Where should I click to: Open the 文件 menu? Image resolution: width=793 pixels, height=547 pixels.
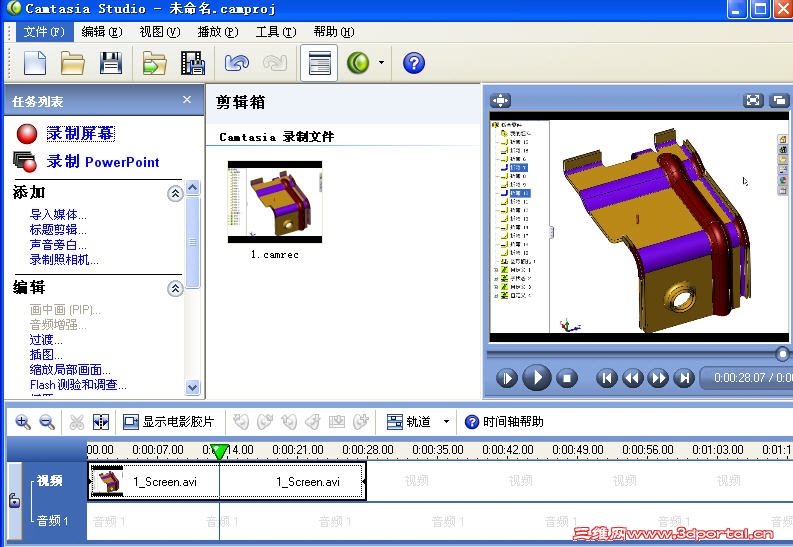point(44,32)
